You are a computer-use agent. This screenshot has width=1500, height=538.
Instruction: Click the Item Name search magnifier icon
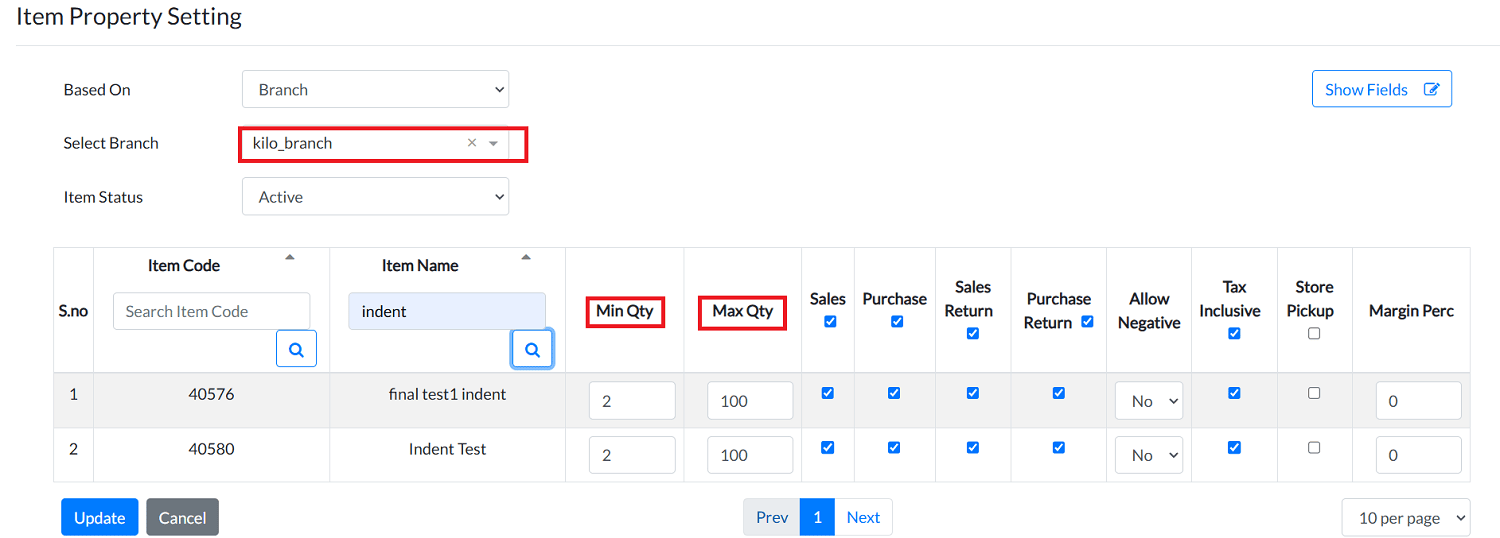532,349
